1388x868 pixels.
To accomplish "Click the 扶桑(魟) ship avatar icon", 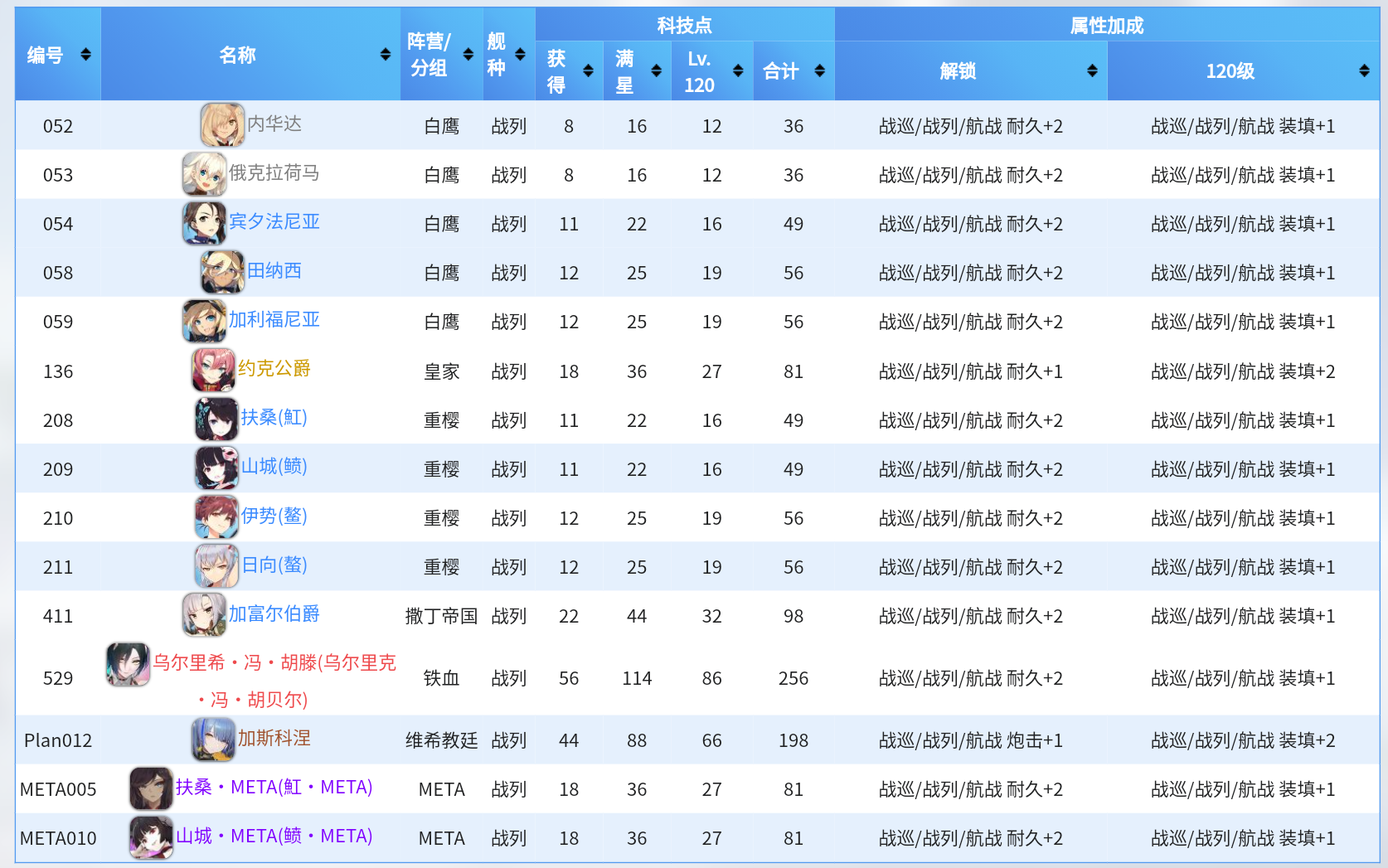I will coord(216,418).
